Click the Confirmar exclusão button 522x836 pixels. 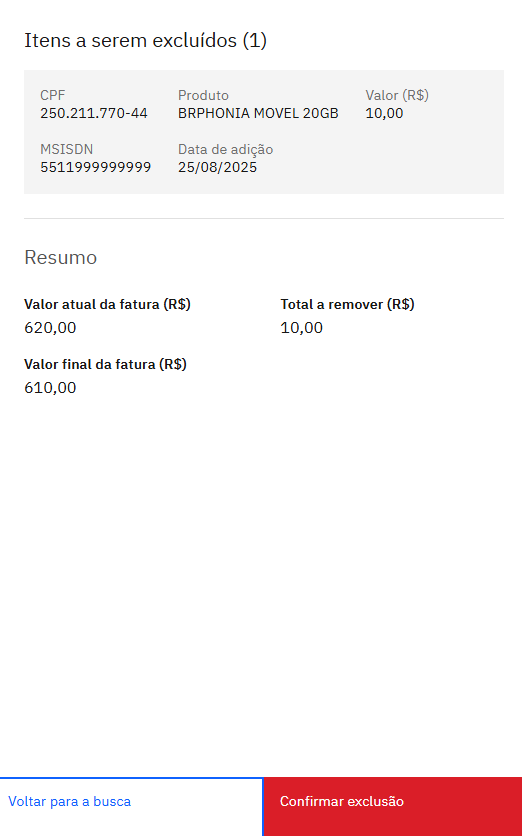392,806
